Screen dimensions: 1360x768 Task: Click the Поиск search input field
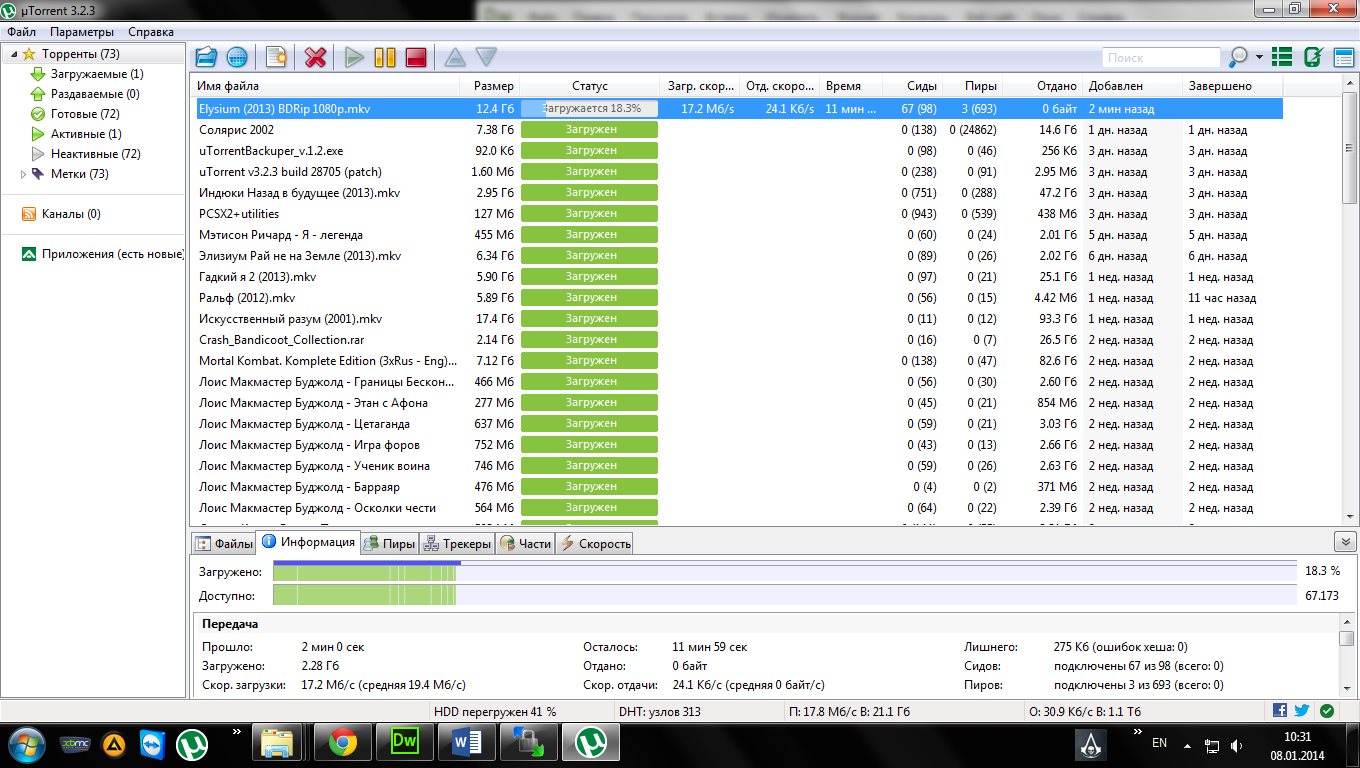[1160, 58]
